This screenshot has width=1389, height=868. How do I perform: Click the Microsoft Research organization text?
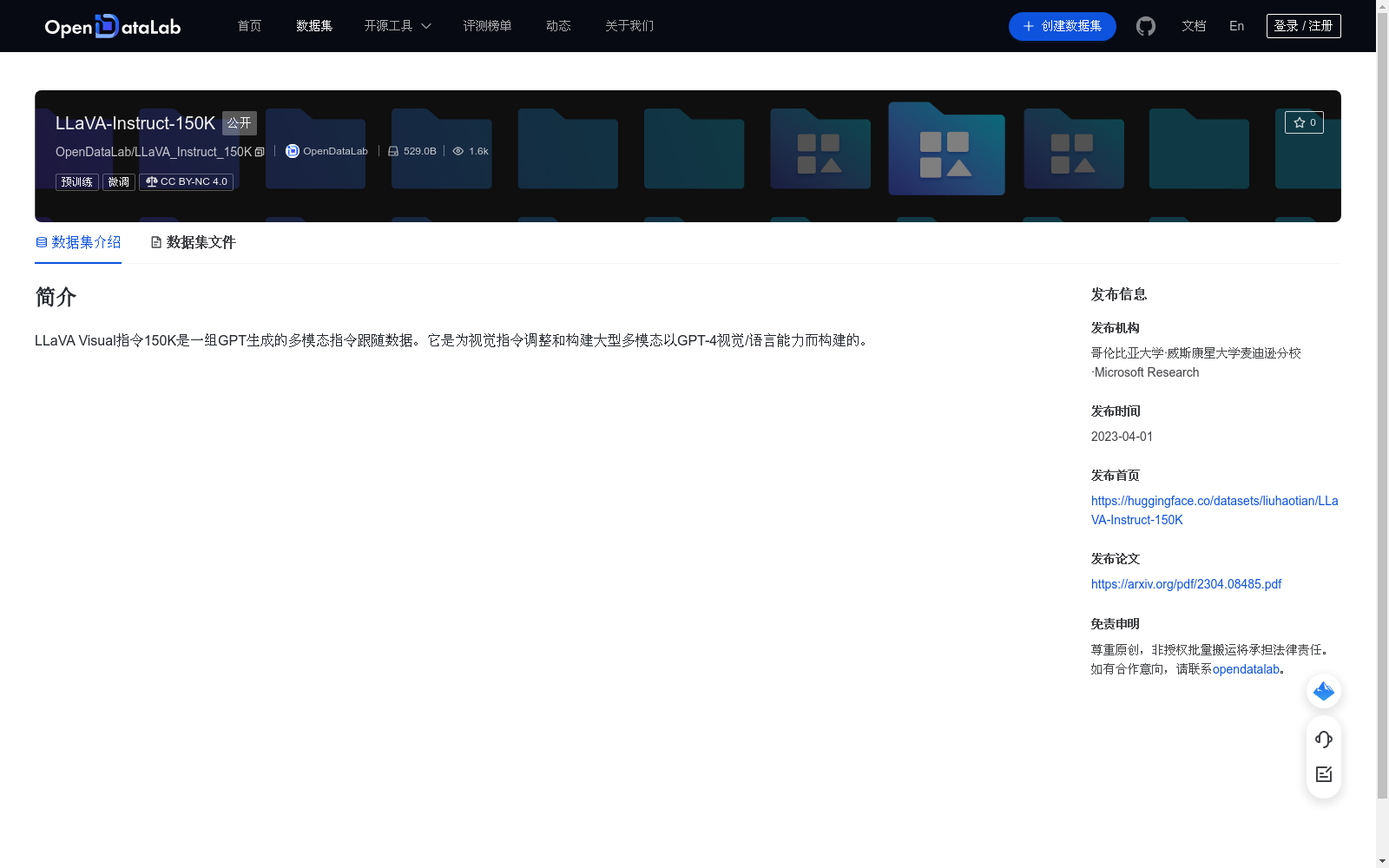(1146, 372)
